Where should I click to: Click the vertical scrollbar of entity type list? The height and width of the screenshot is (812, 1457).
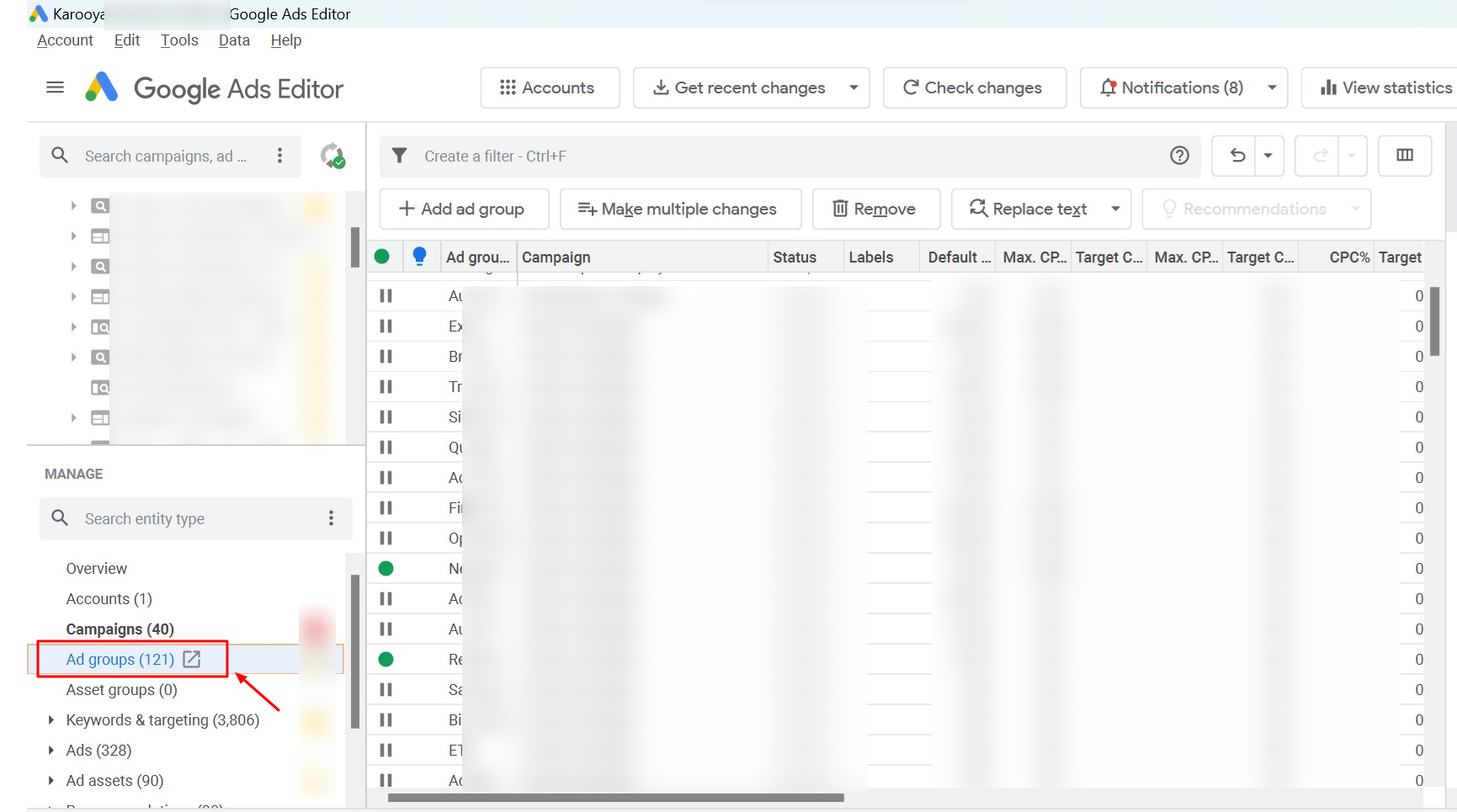tap(355, 651)
